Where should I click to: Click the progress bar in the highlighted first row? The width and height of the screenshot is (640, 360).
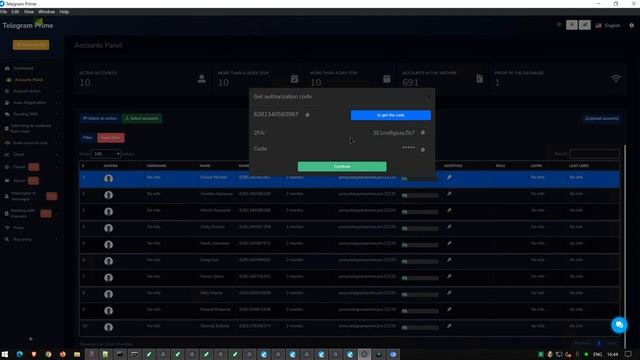420,179
